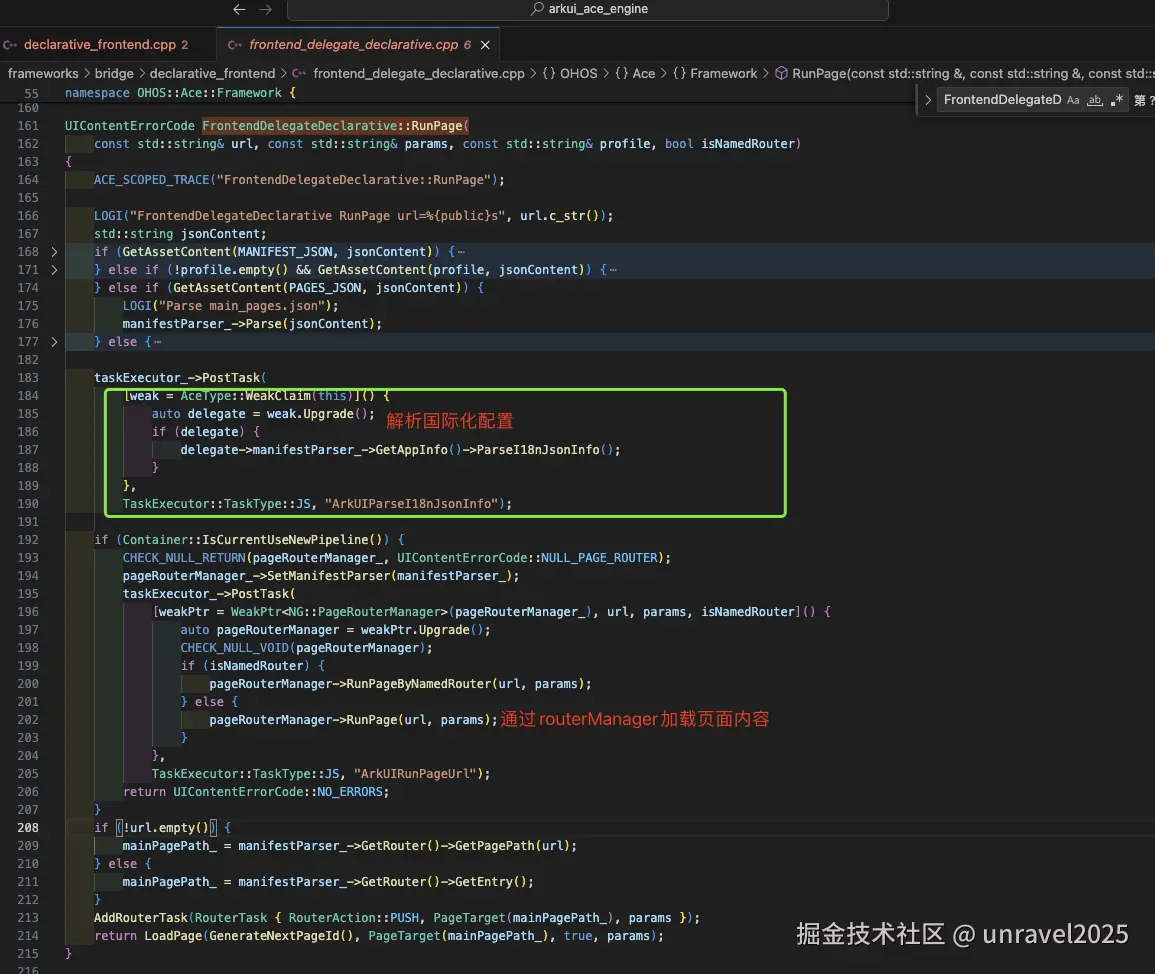The width and height of the screenshot is (1155, 974).
Task: Focus the FrontendDelegateD find input
Action: (1002, 100)
